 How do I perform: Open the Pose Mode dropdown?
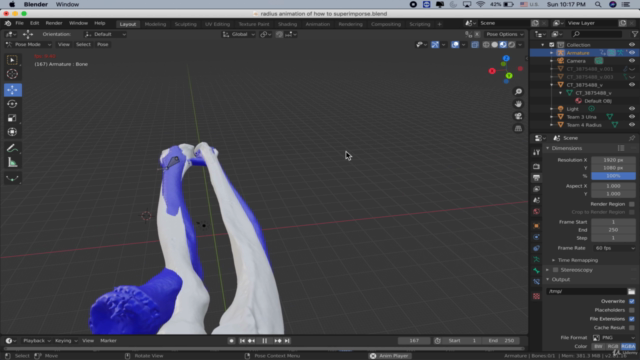tap(28, 44)
